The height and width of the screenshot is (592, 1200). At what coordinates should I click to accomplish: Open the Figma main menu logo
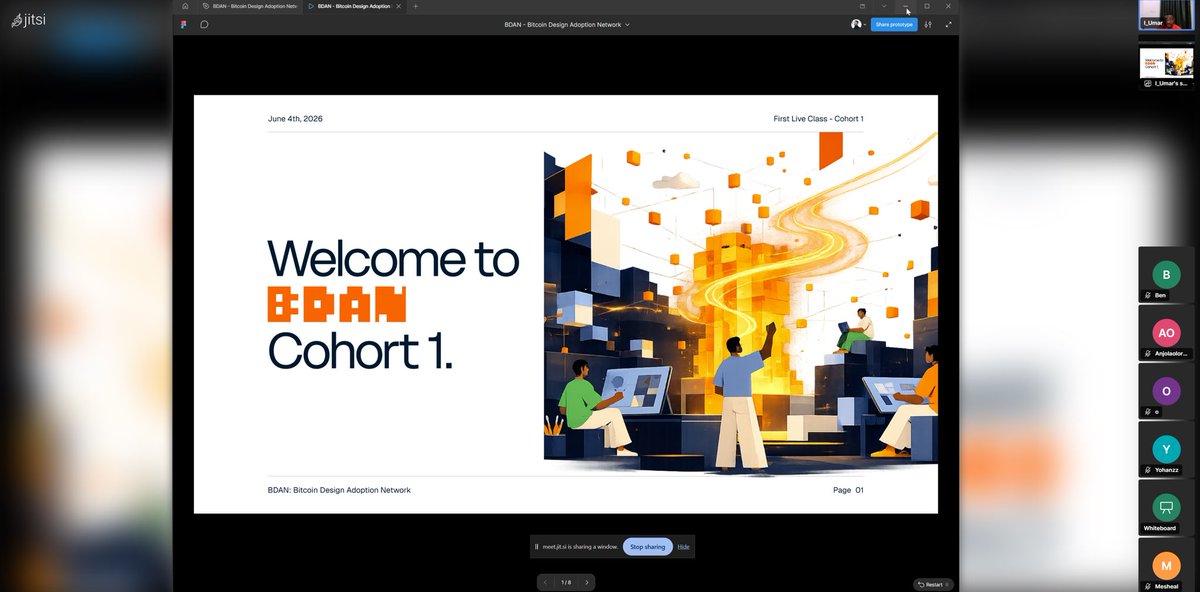point(184,24)
